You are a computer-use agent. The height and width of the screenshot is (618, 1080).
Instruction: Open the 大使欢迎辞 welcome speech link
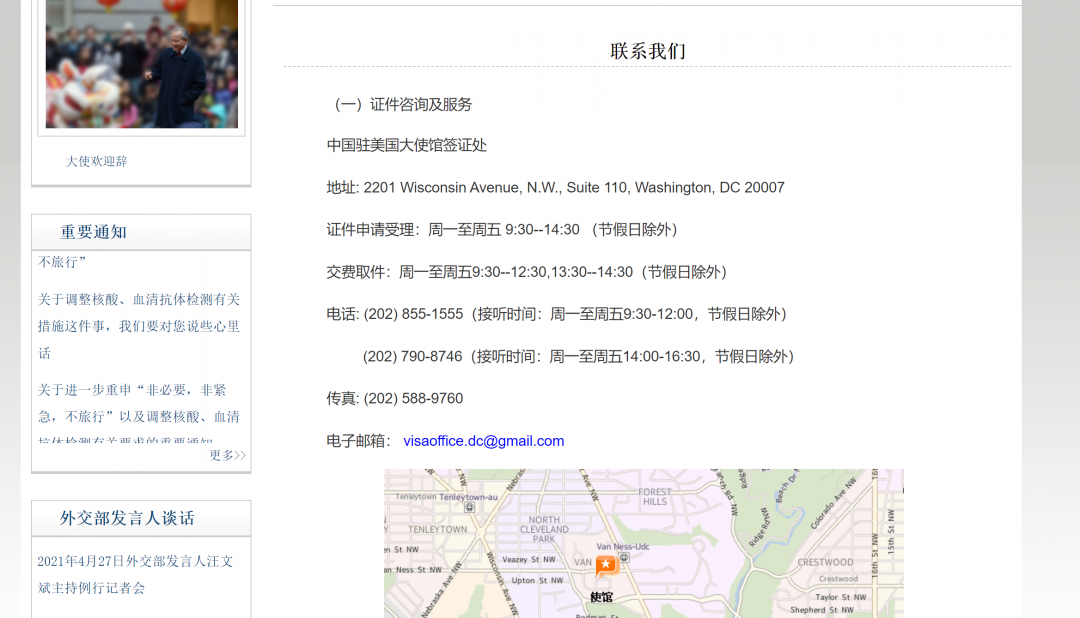(x=95, y=161)
